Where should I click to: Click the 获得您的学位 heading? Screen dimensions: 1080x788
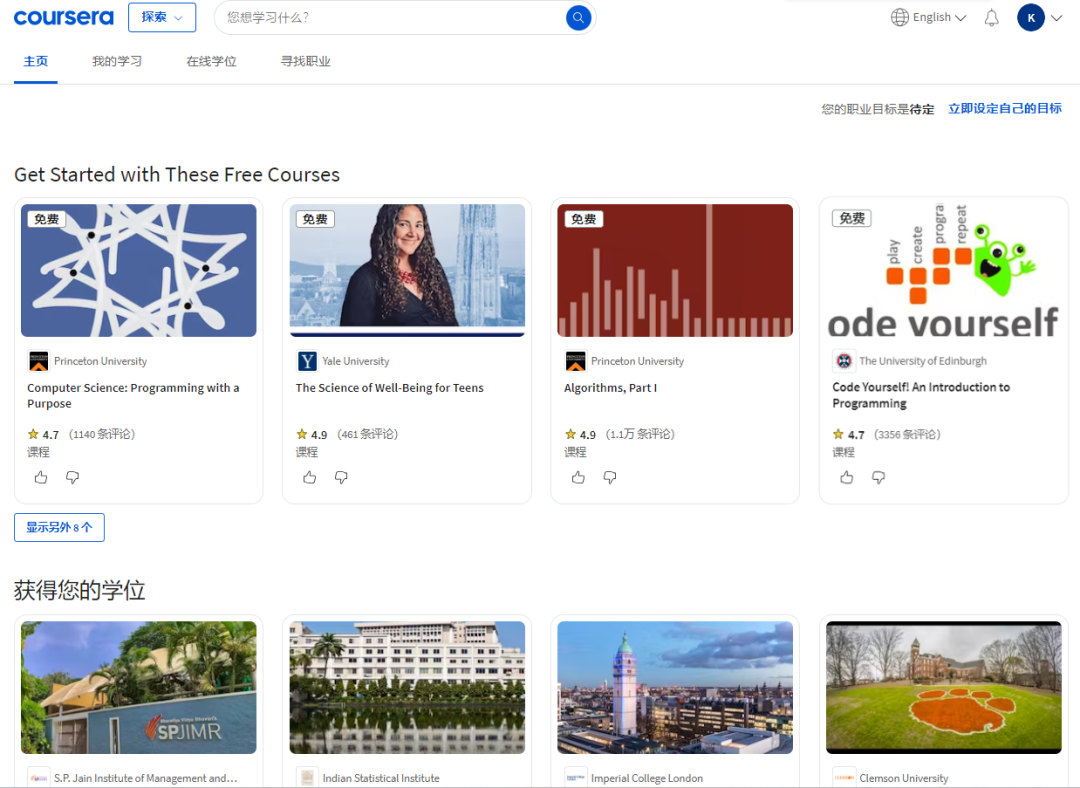click(x=80, y=590)
